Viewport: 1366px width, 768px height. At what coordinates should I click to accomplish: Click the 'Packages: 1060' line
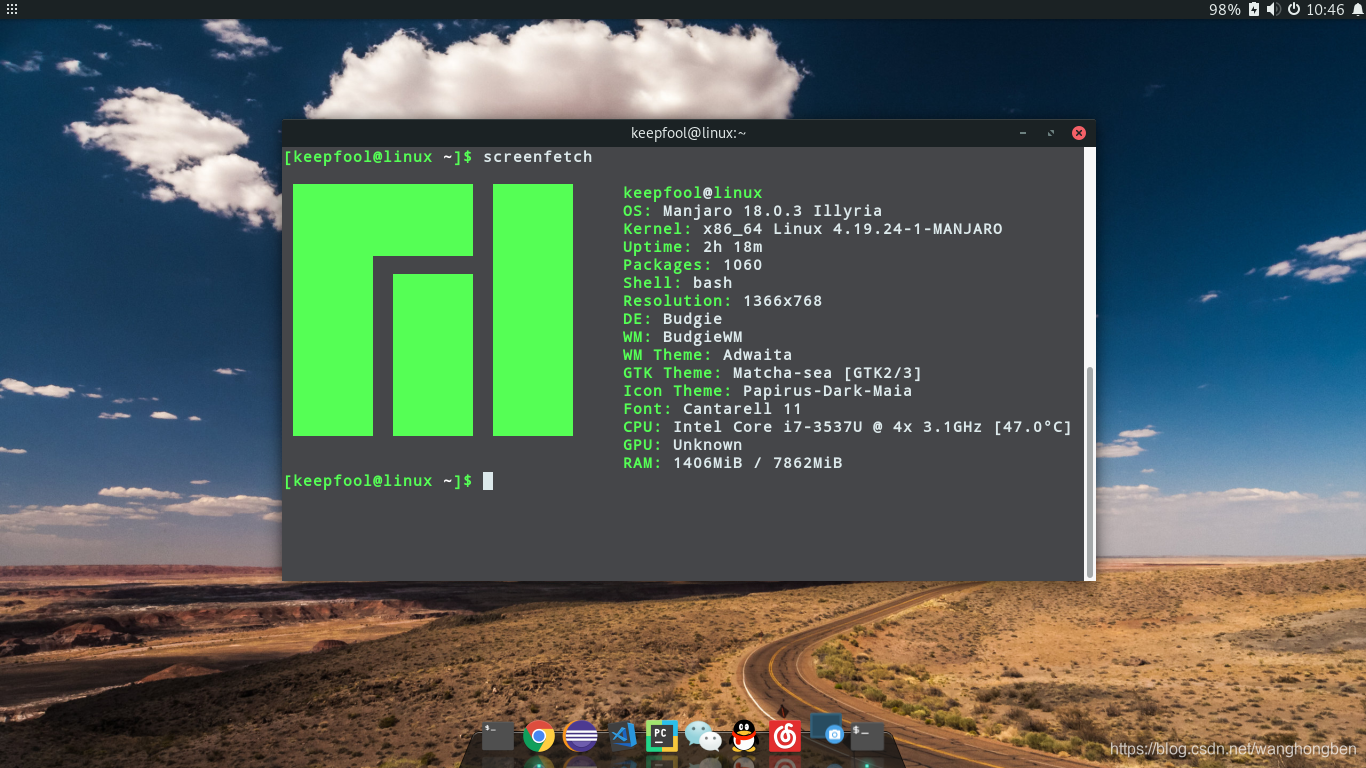tap(693, 265)
